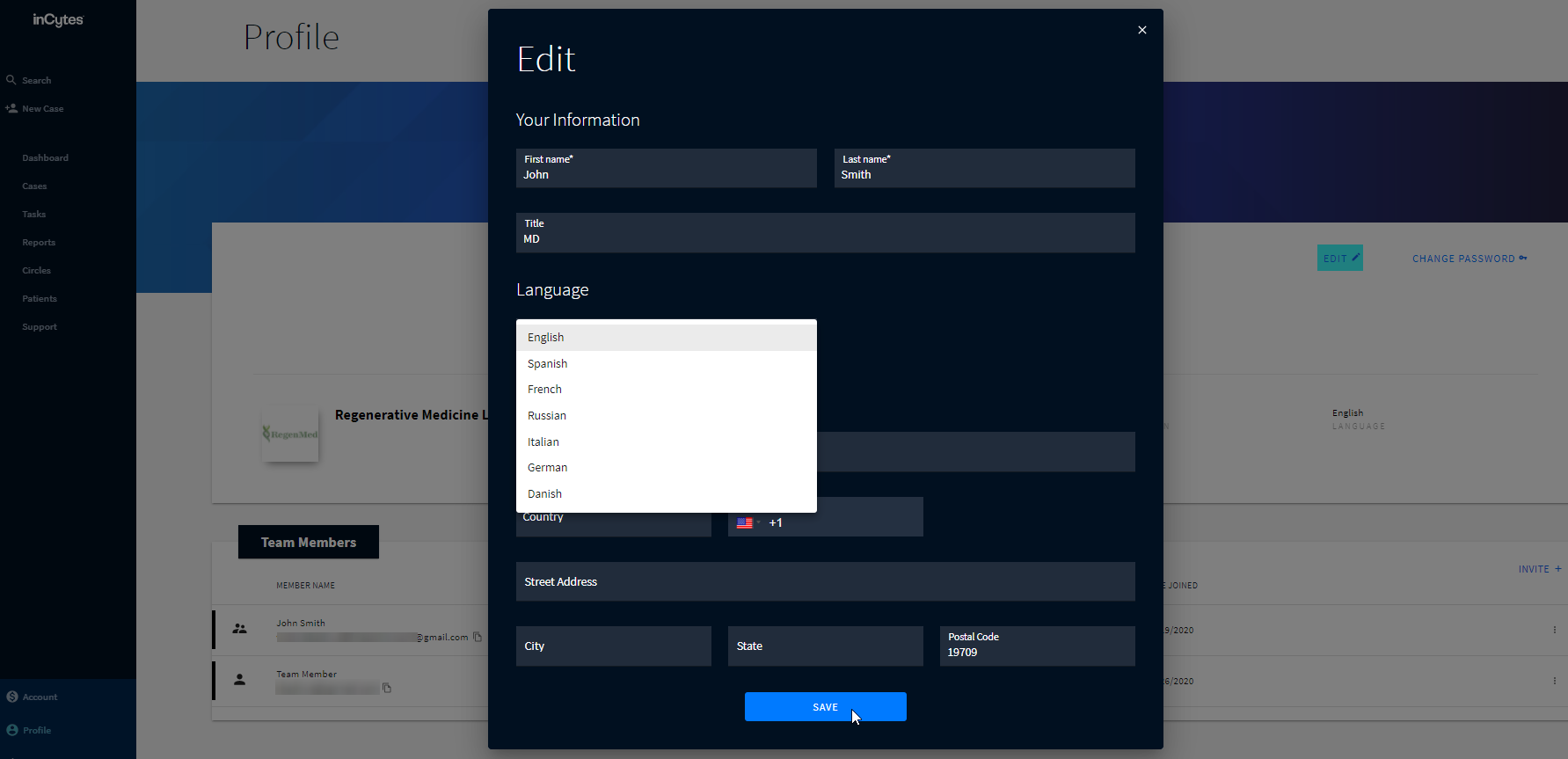Click the Profile icon in sidebar
This screenshot has height=759, width=1568.
12,730
